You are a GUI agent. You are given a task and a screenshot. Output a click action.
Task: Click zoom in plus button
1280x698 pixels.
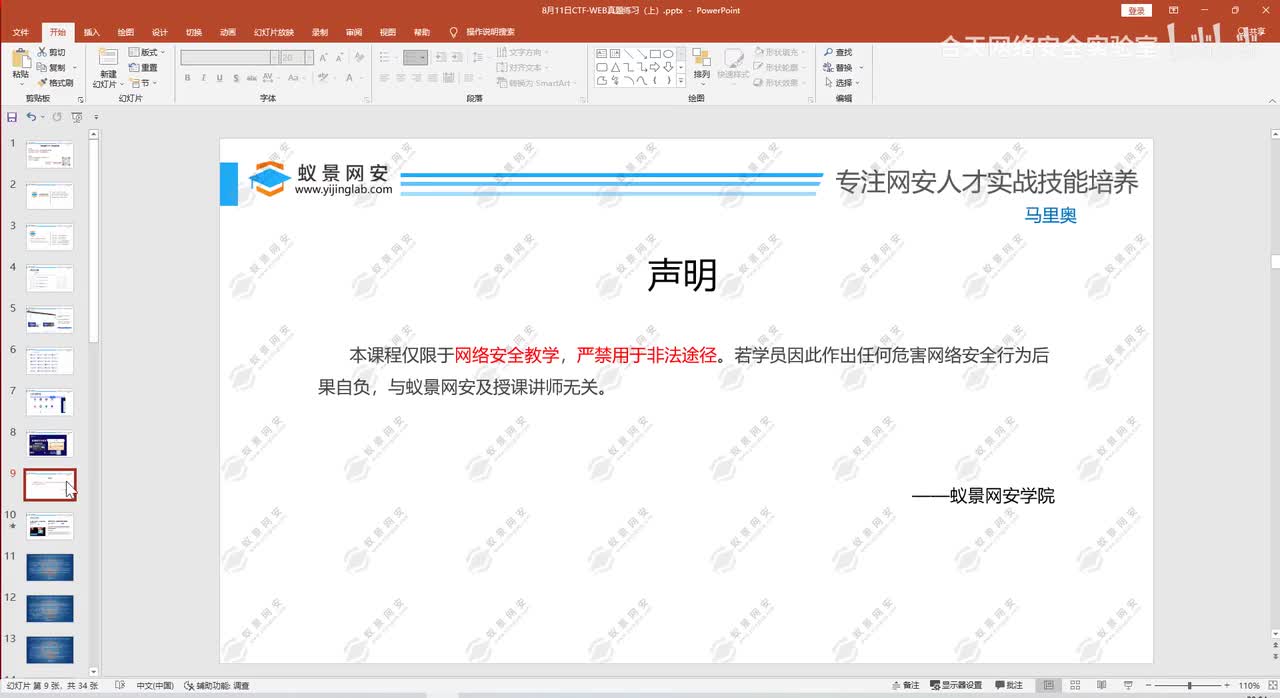tap(1227, 685)
